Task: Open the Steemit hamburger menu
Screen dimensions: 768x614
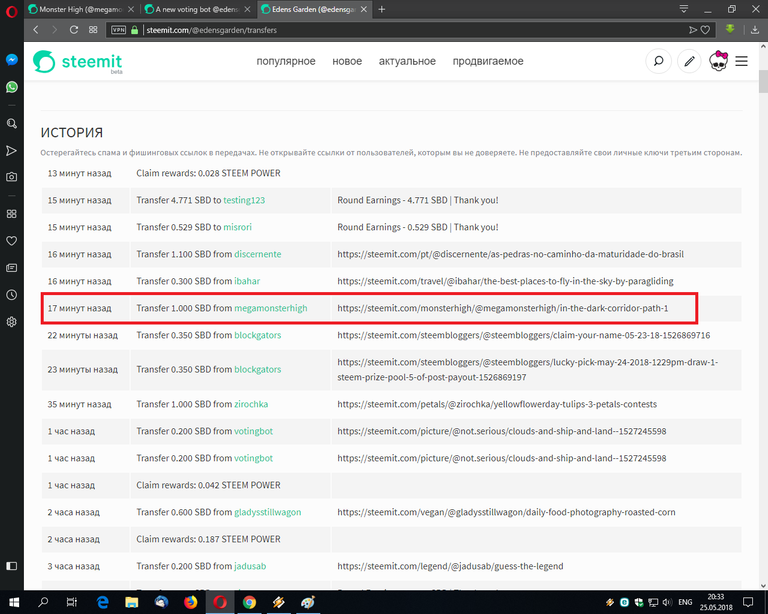Action: coord(741,61)
